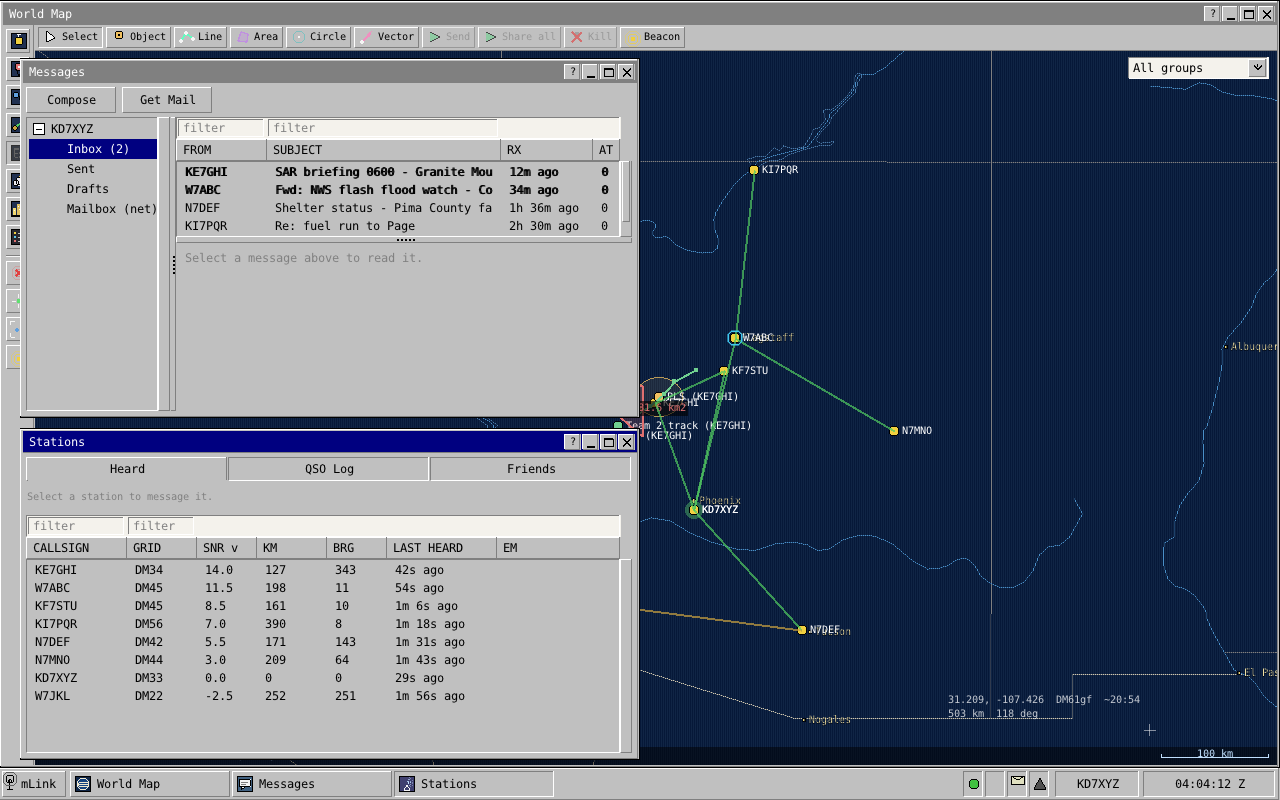The height and width of the screenshot is (800, 1280).
Task: Open the mLink start menu
Action: coord(32,784)
